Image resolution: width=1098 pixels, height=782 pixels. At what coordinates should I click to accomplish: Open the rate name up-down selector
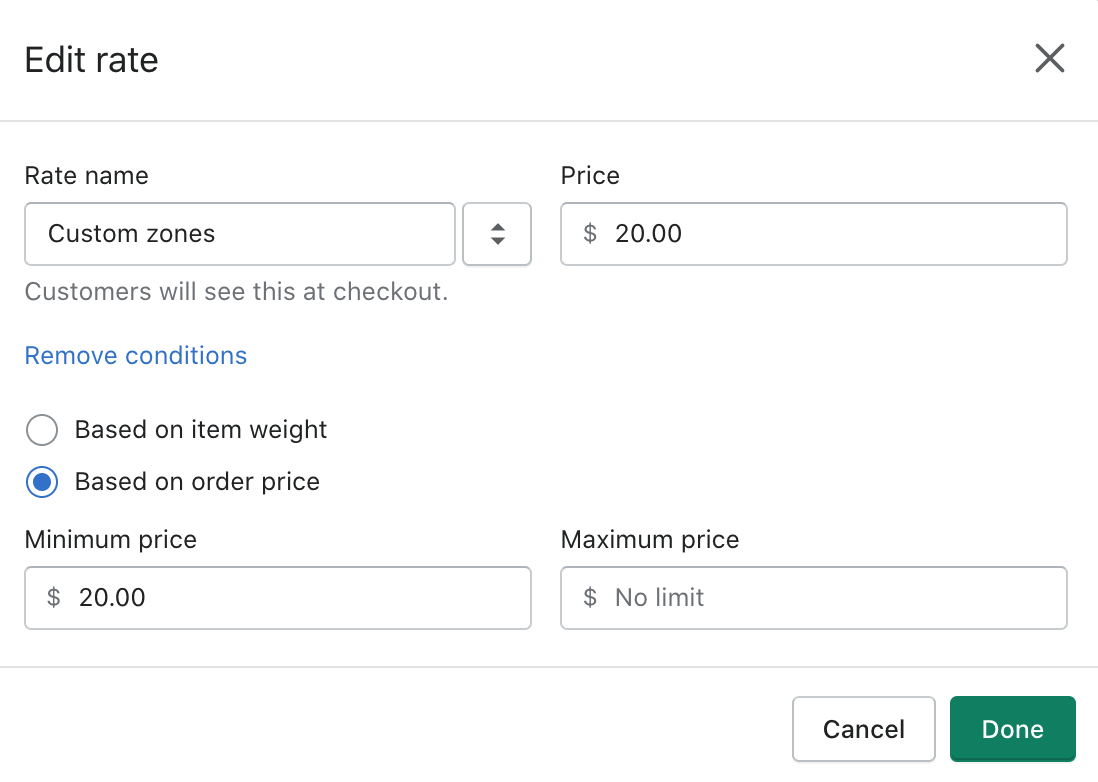pyautogui.click(x=497, y=234)
